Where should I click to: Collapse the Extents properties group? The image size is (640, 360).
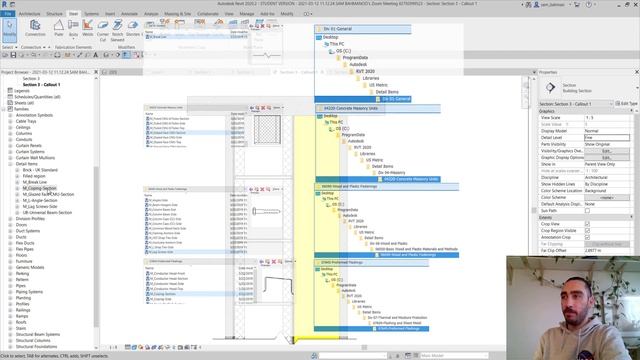click(x=631, y=218)
